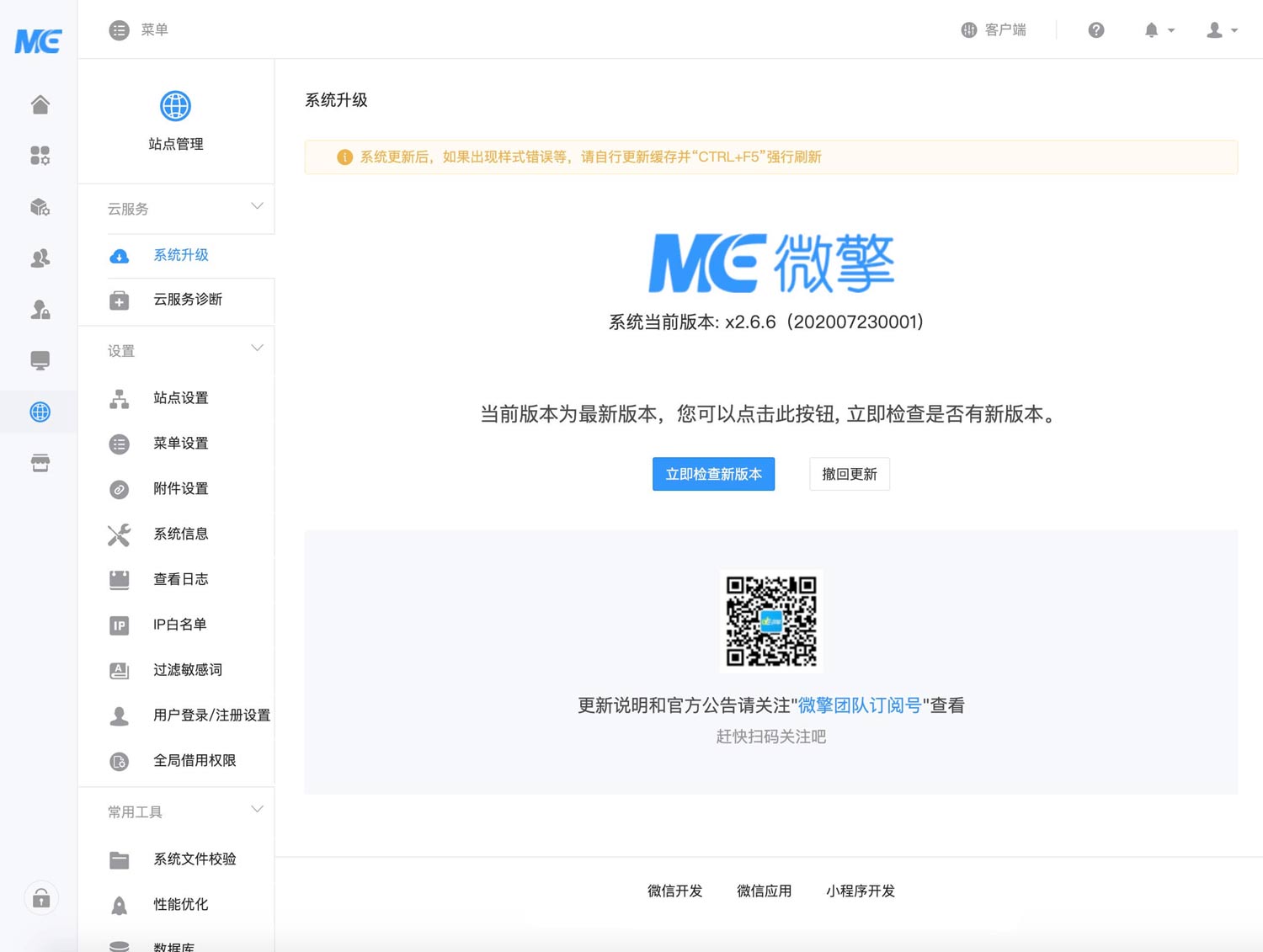Click the icon beside 全局借用权限
Screen dimensions: 1263x952
[120, 762]
